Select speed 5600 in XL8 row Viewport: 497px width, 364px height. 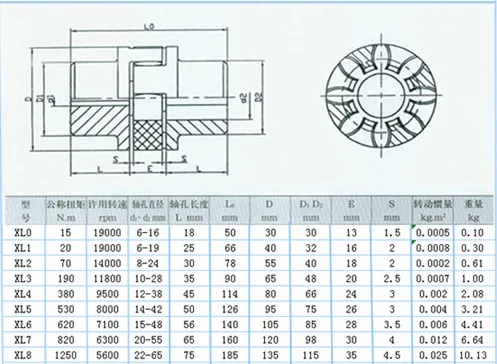pyautogui.click(x=107, y=355)
